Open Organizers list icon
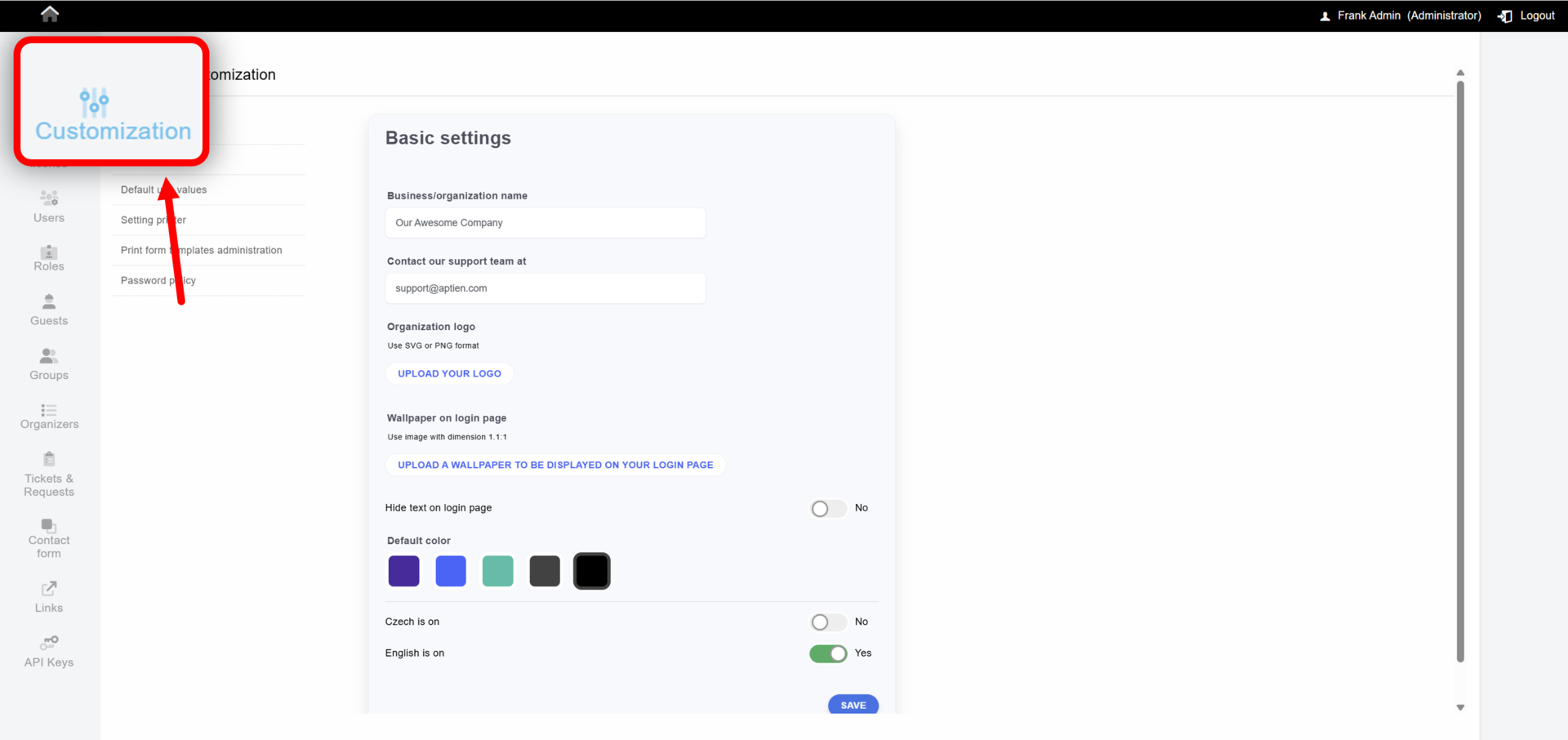1568x740 pixels. [x=49, y=410]
